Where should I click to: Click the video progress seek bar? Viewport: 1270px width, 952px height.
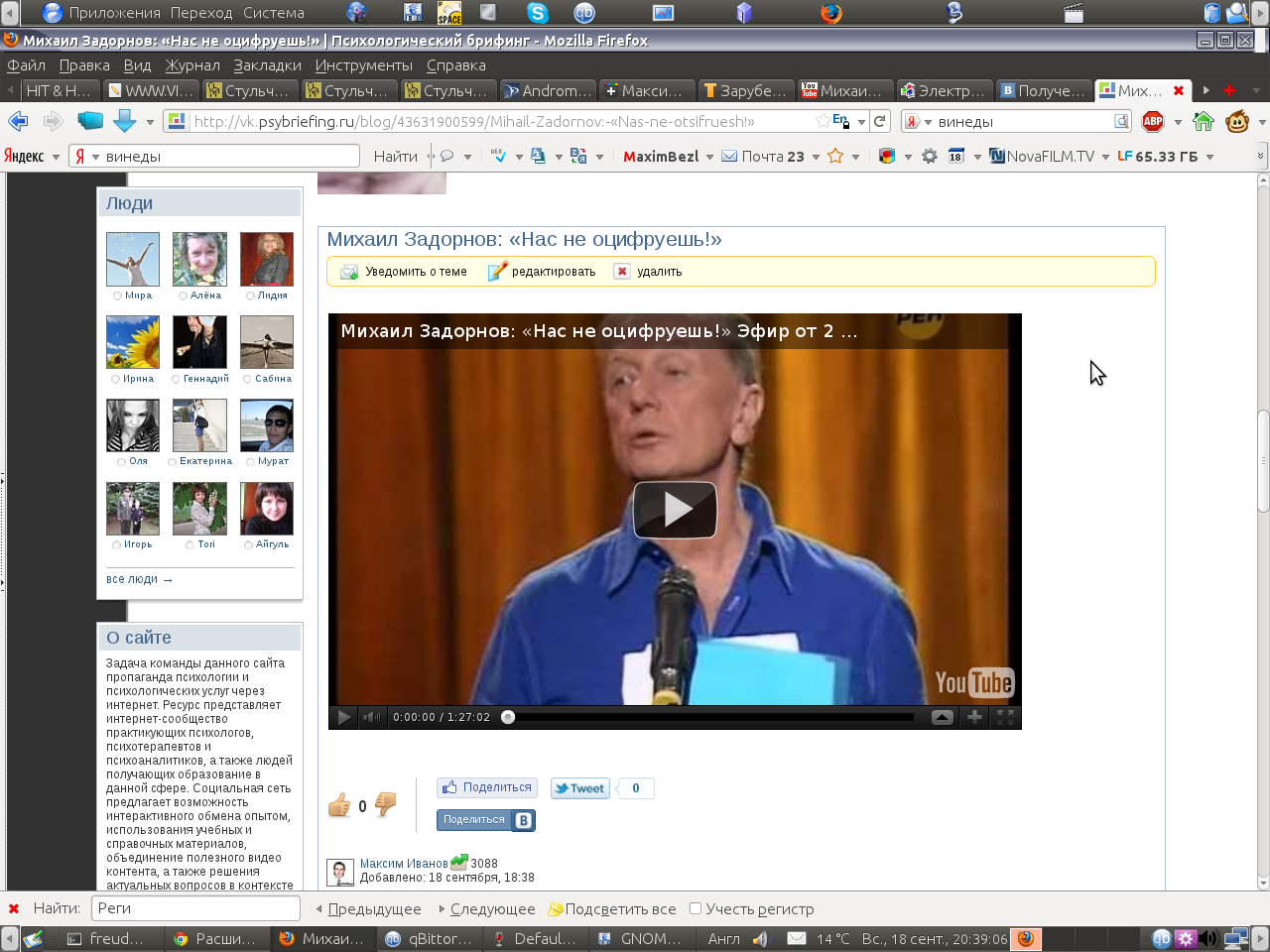click(709, 717)
